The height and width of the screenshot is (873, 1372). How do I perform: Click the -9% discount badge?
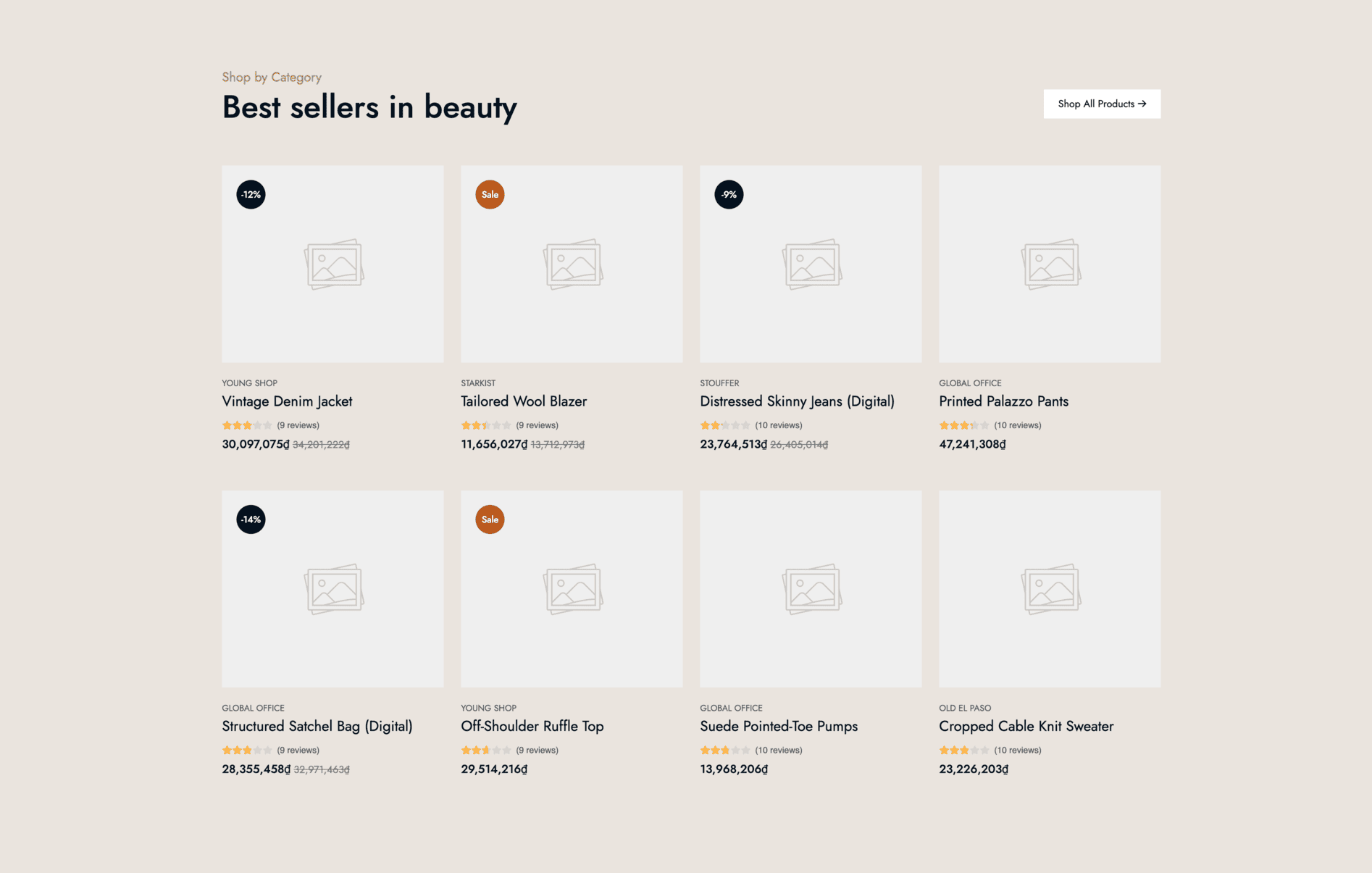click(x=729, y=194)
